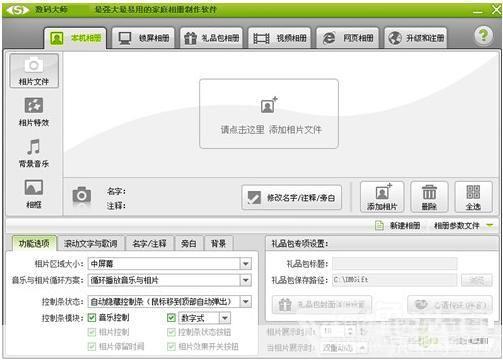Click the 相片展示时间 stepper arrows
This screenshot has width=503, height=361.
point(350,331)
